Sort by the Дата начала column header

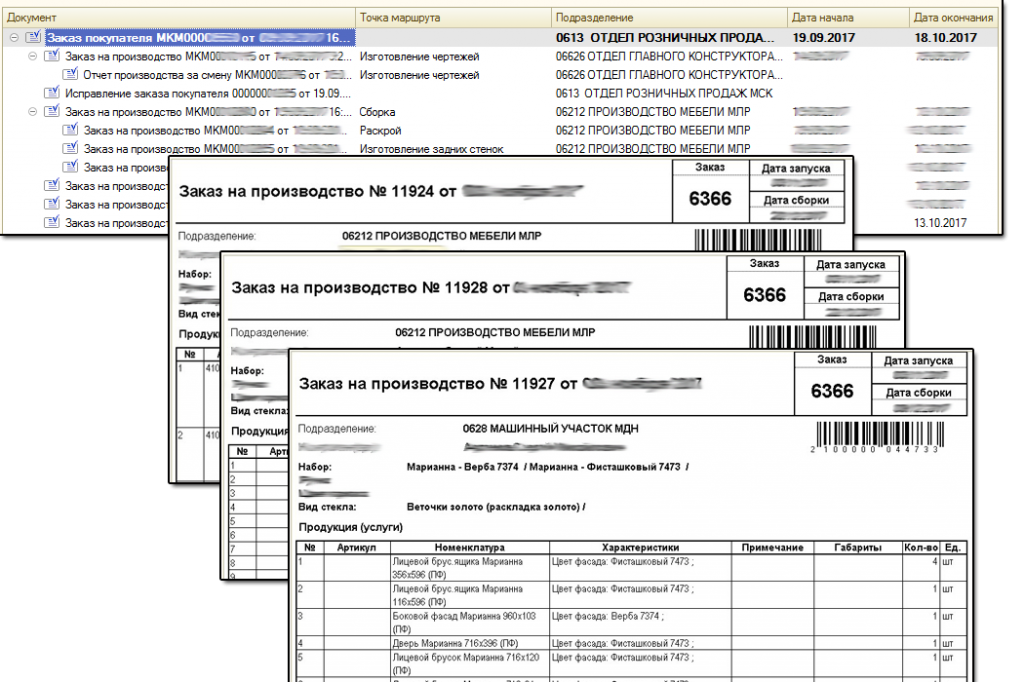pos(848,18)
